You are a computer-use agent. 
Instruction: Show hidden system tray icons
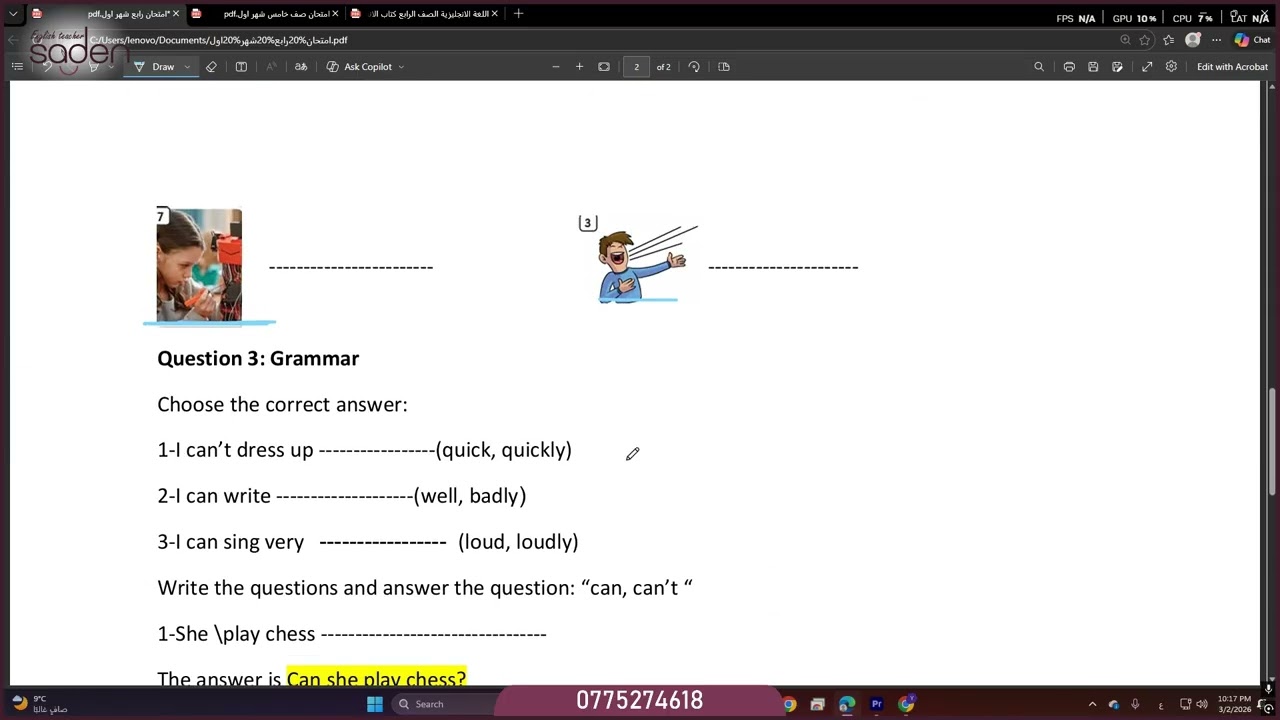(x=1092, y=704)
